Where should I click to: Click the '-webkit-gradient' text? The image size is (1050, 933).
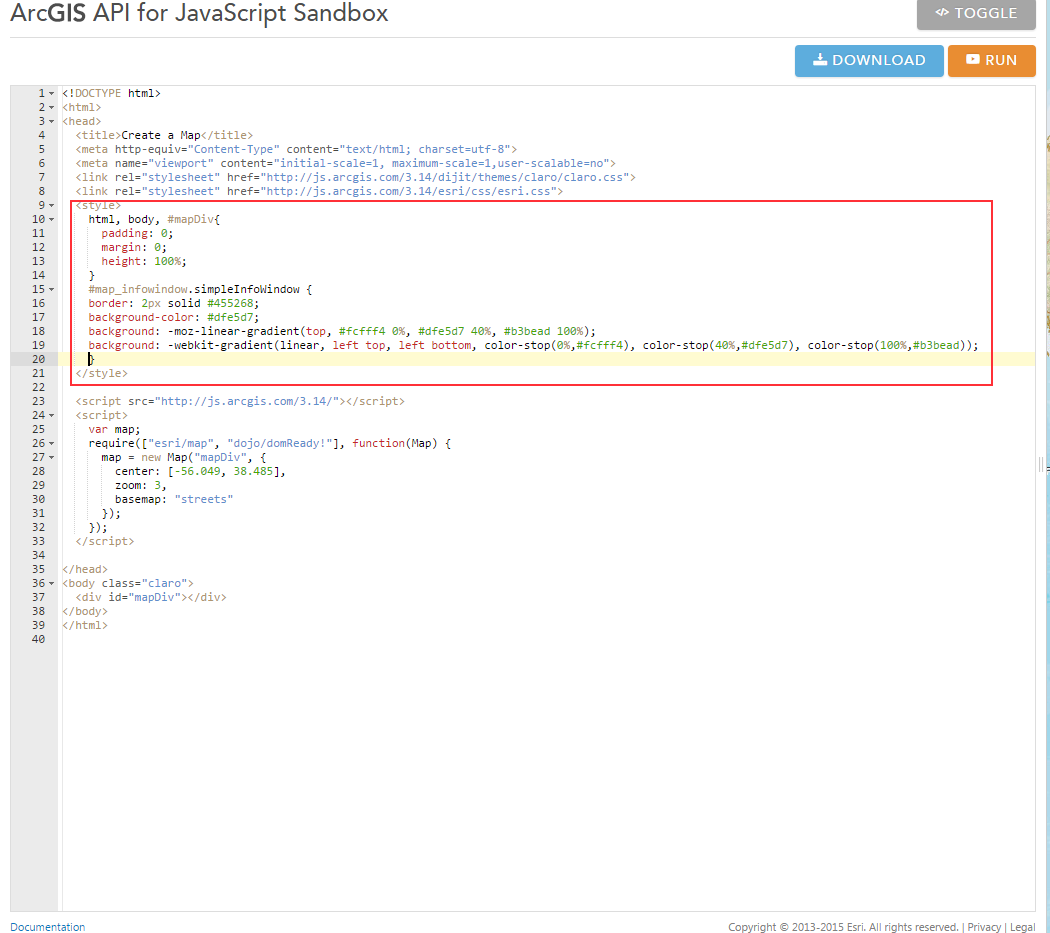click(x=220, y=346)
